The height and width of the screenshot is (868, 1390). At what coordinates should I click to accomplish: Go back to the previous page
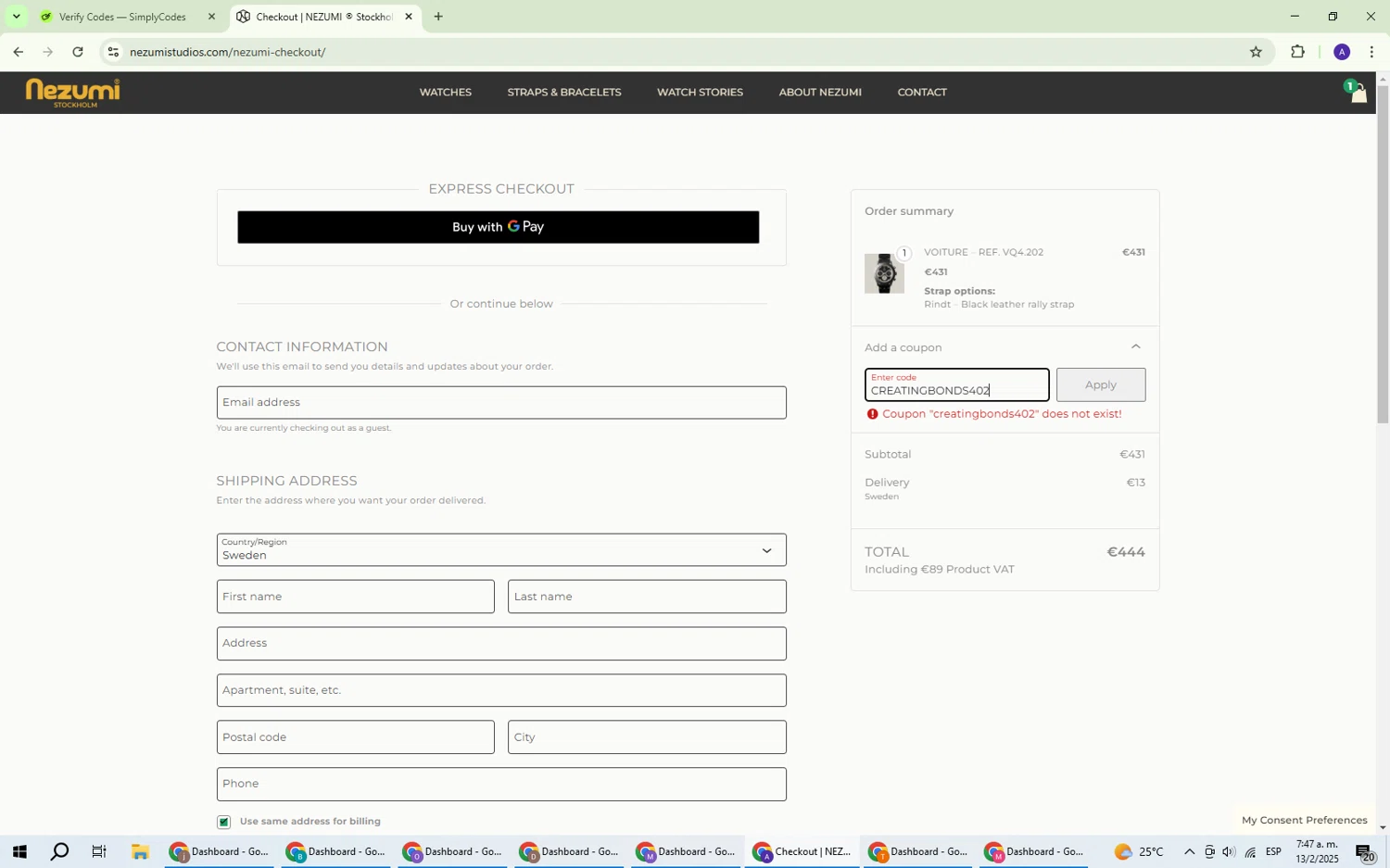click(x=18, y=52)
